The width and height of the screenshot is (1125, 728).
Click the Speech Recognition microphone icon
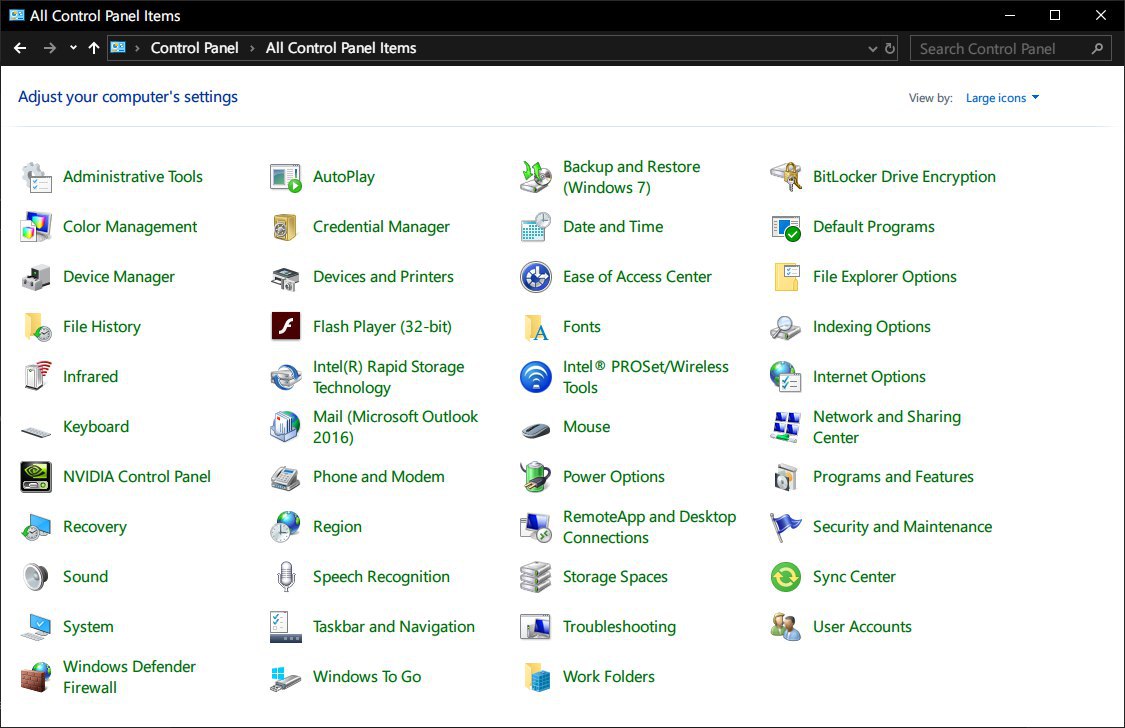[x=286, y=577]
